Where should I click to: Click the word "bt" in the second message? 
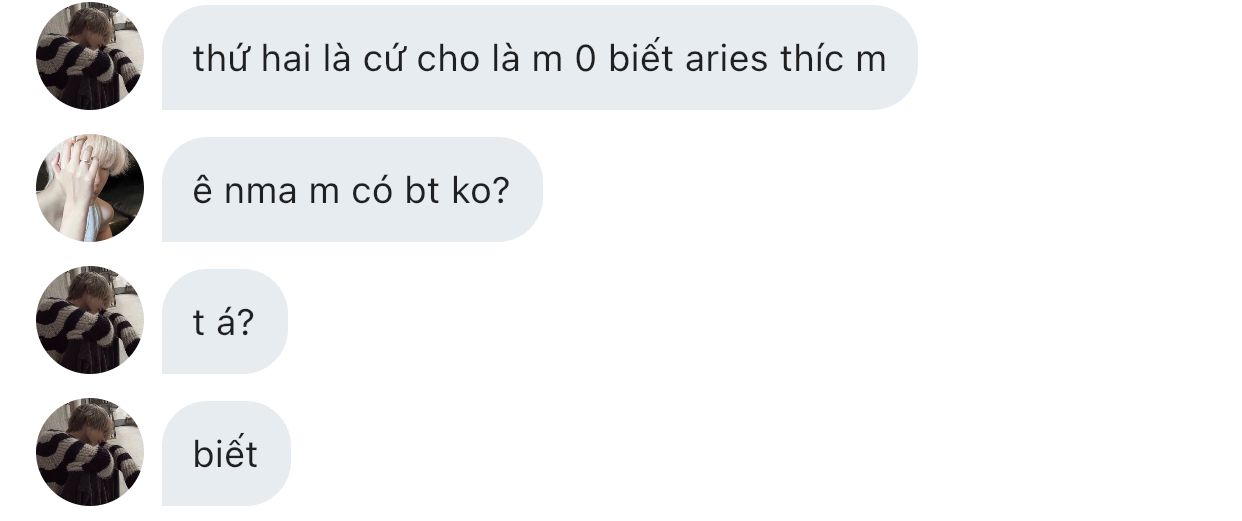[x=423, y=191]
